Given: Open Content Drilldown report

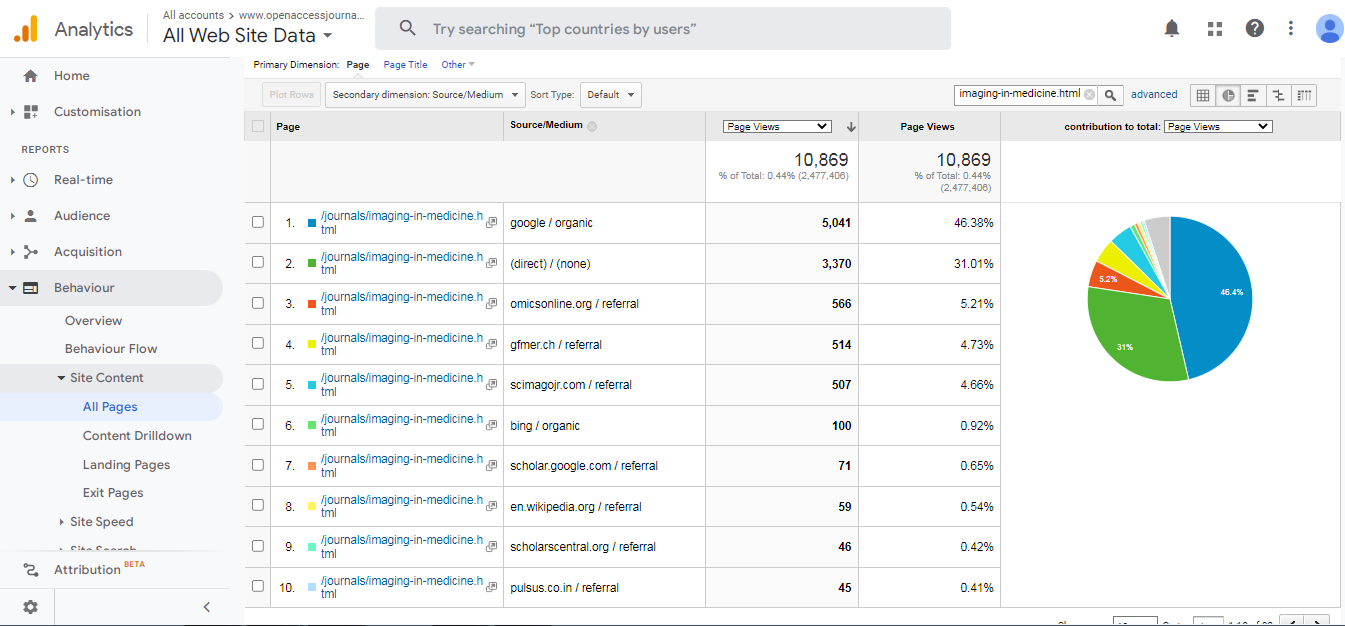Looking at the screenshot, I should 137,436.
